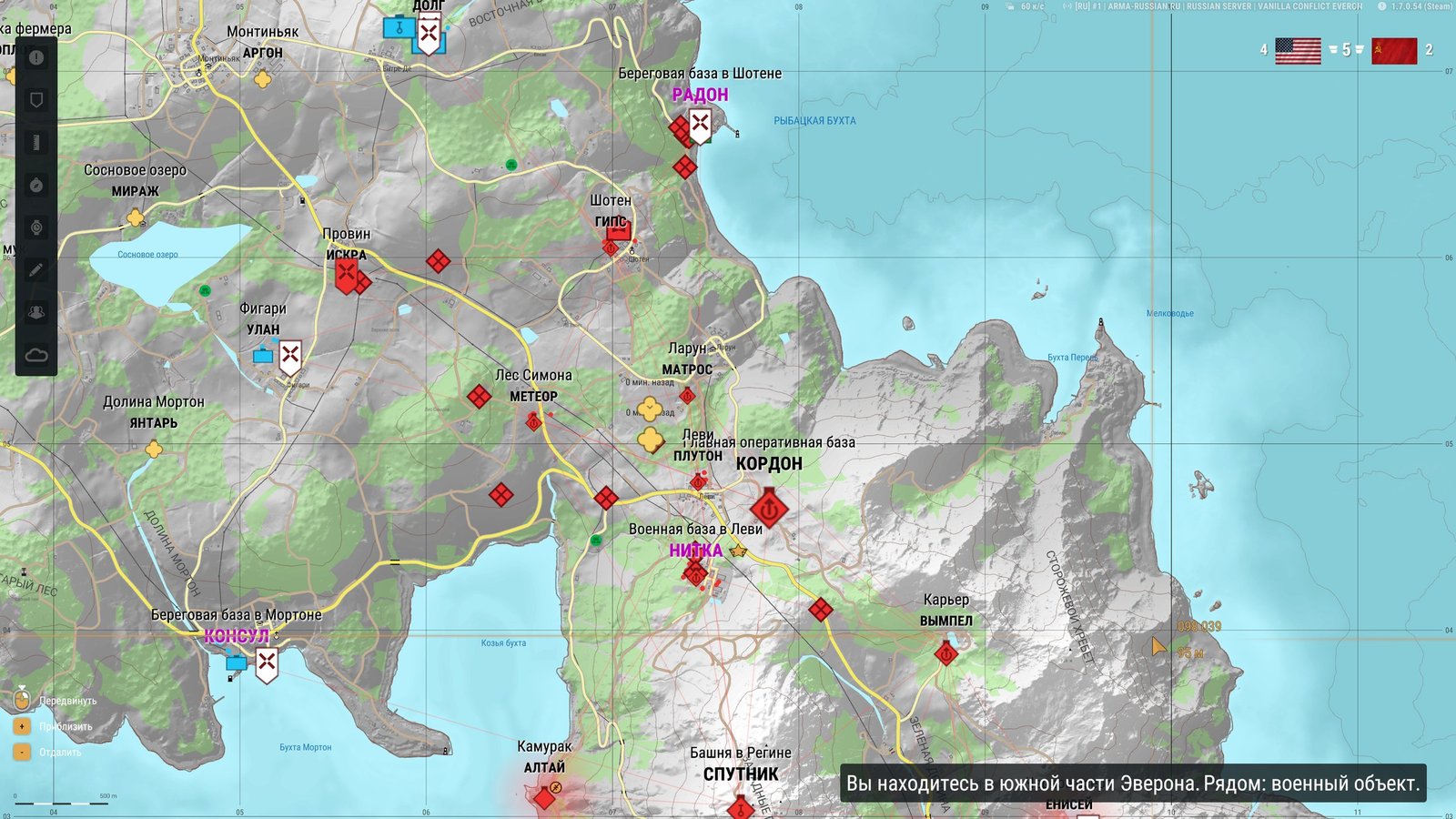Click the РЫБАЦКАЯ БУХТА water label

(x=814, y=121)
